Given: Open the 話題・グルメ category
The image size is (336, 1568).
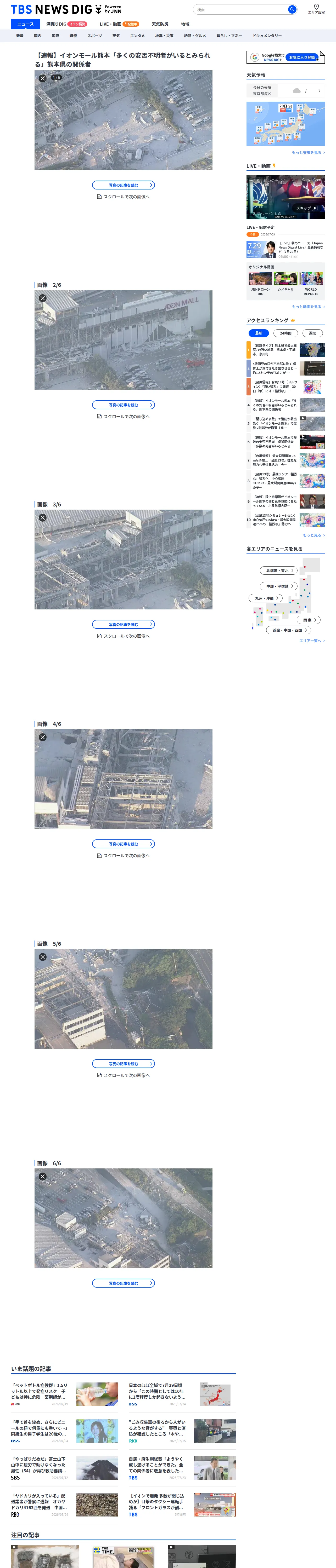Looking at the screenshot, I should tap(195, 36).
